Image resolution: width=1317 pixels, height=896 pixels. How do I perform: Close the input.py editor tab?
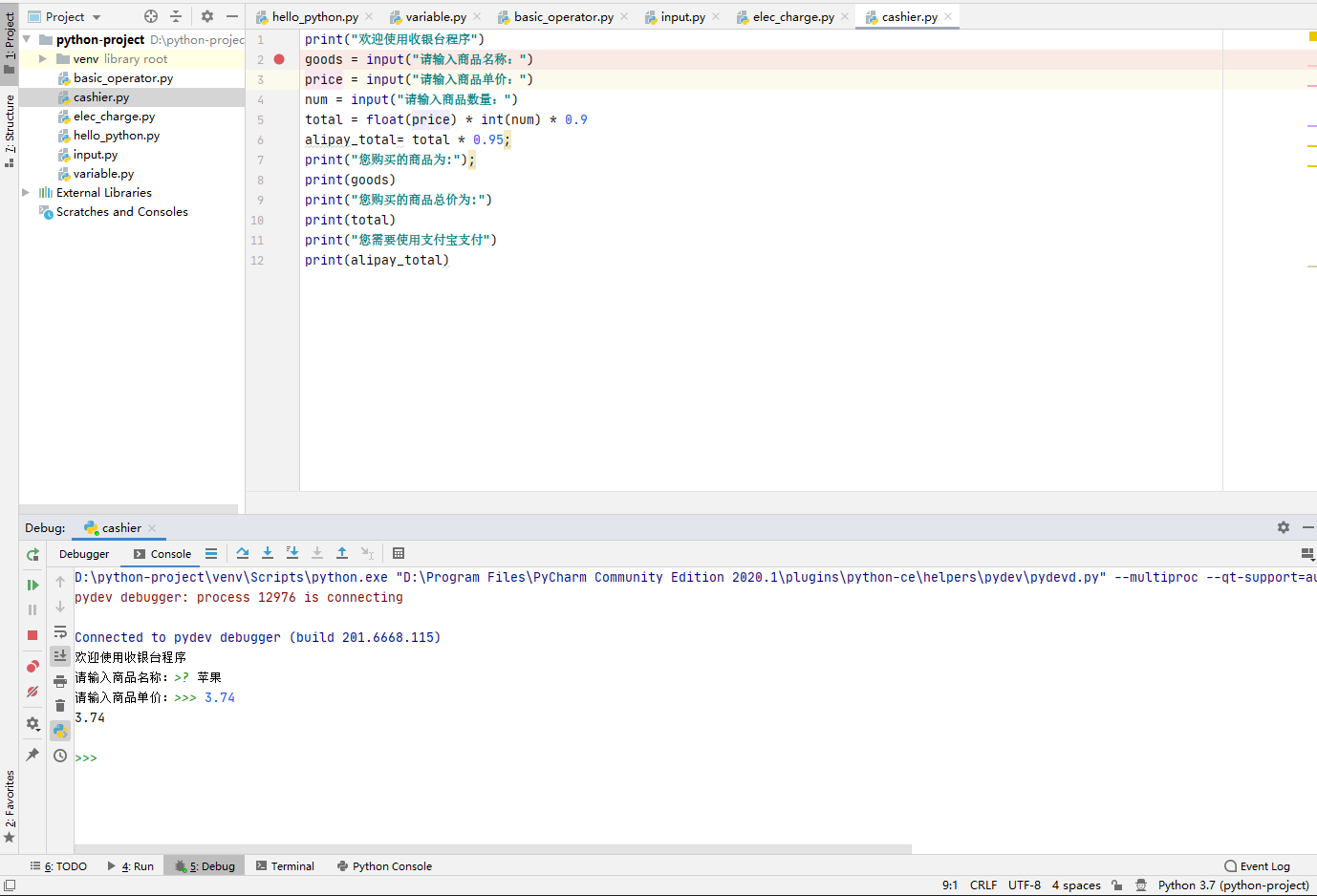tap(716, 16)
